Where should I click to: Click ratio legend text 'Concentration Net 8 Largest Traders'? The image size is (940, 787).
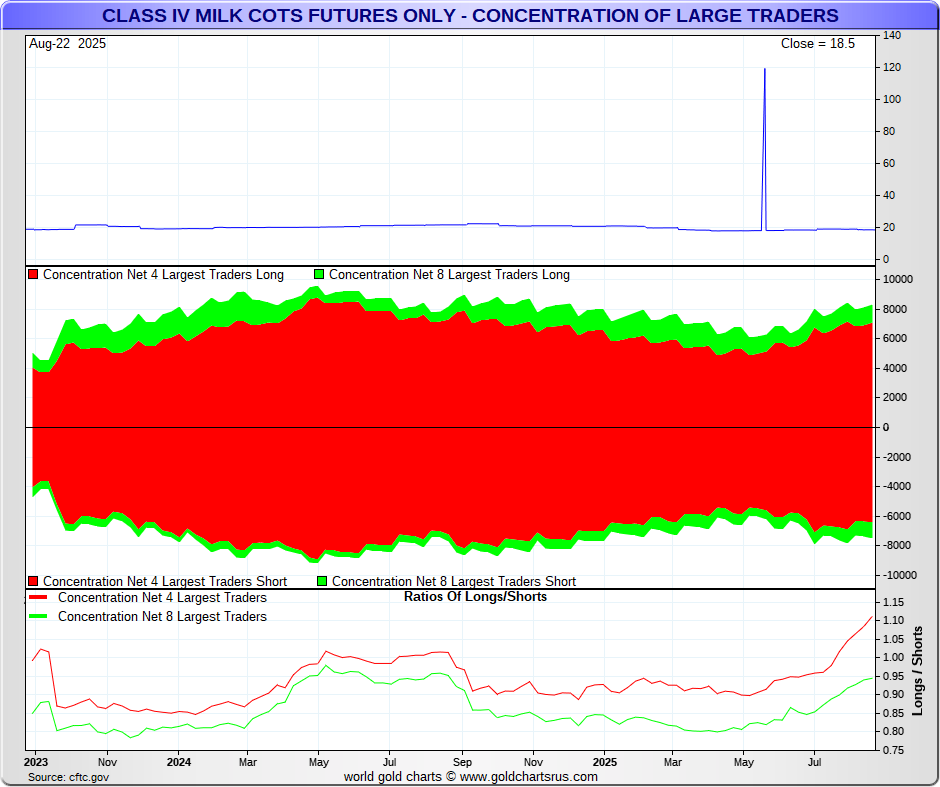pos(162,617)
